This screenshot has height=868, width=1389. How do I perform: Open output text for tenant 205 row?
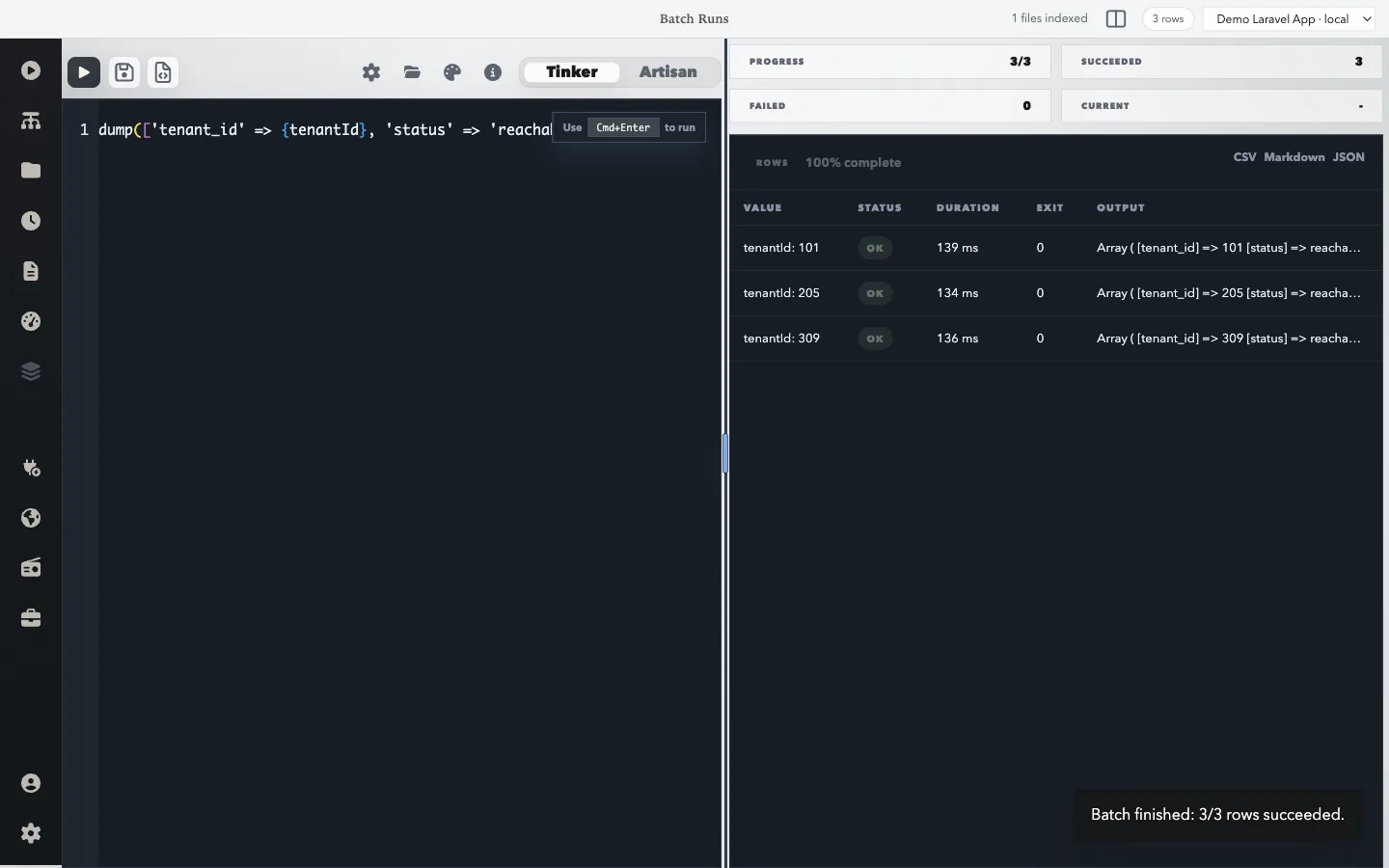click(x=1229, y=293)
